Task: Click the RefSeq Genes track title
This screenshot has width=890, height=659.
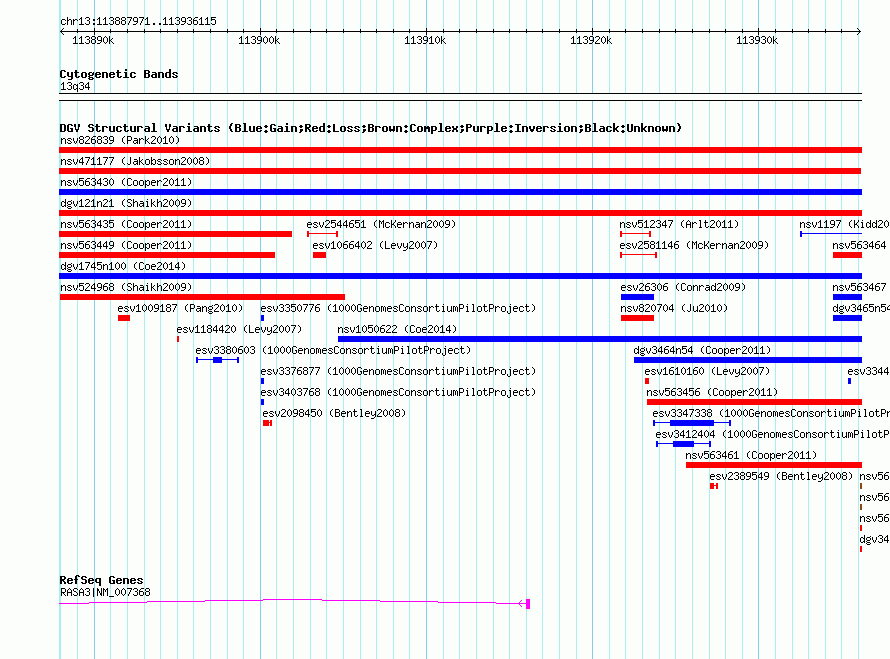Action: click(x=101, y=580)
